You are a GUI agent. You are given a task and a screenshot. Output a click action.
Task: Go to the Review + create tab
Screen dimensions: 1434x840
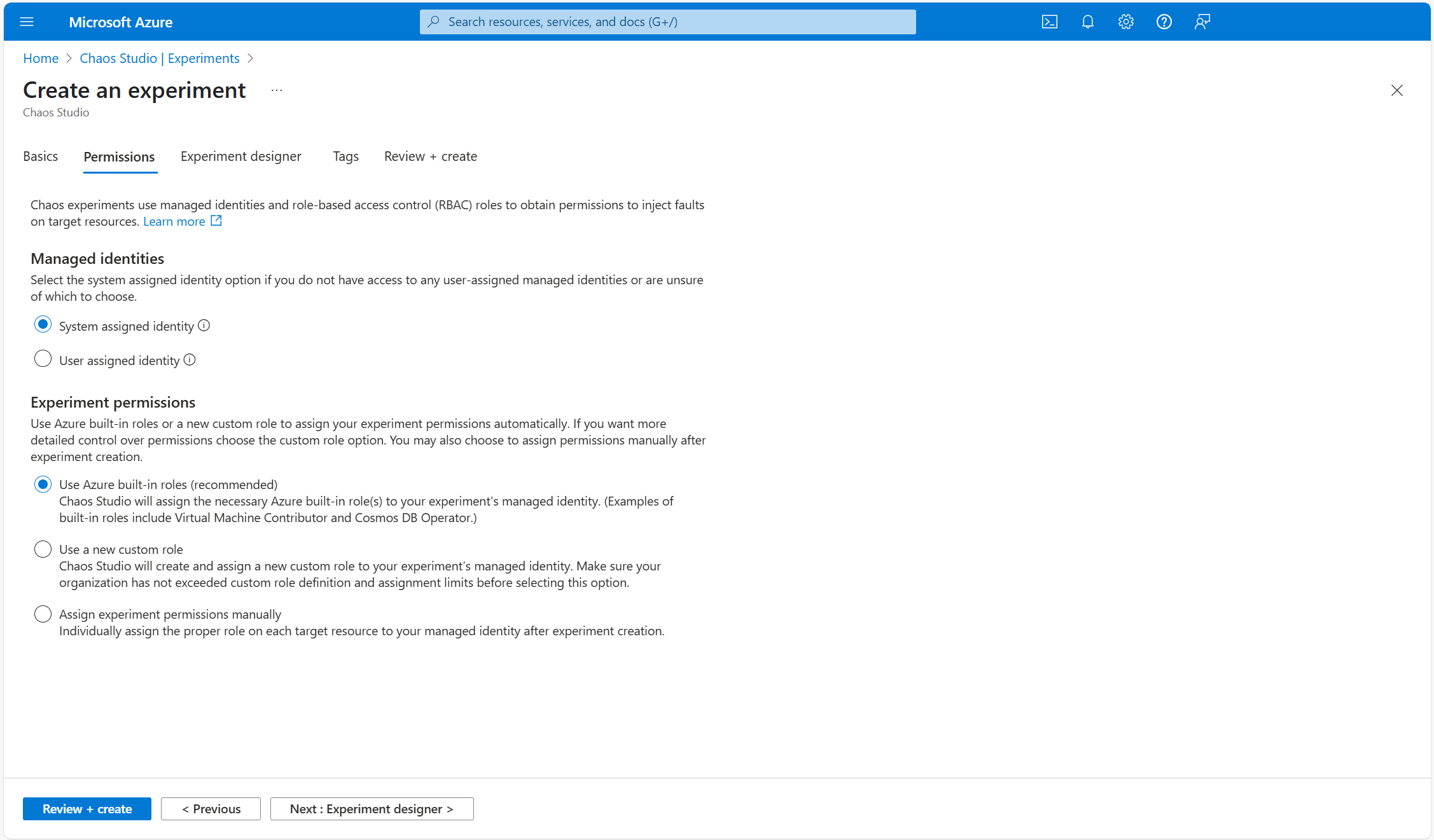pos(430,156)
